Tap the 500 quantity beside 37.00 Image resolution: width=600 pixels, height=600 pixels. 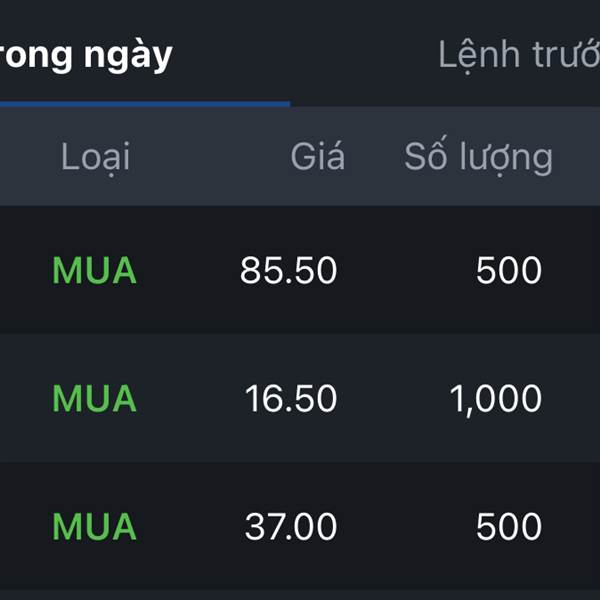(x=509, y=527)
